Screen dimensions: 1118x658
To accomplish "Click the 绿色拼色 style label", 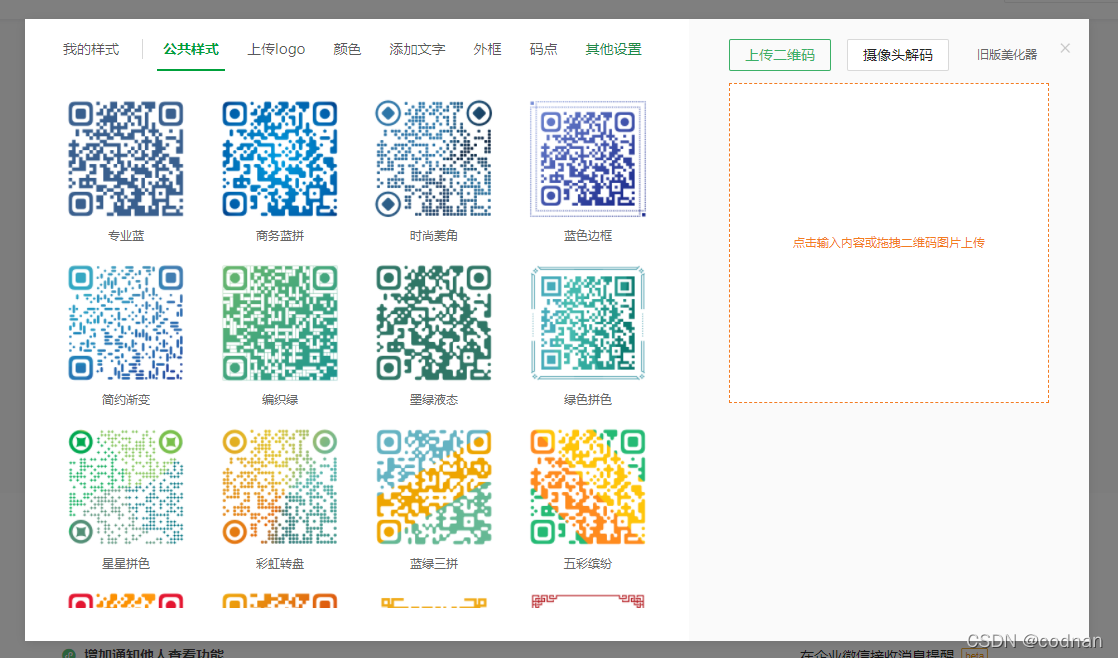I will point(588,400).
